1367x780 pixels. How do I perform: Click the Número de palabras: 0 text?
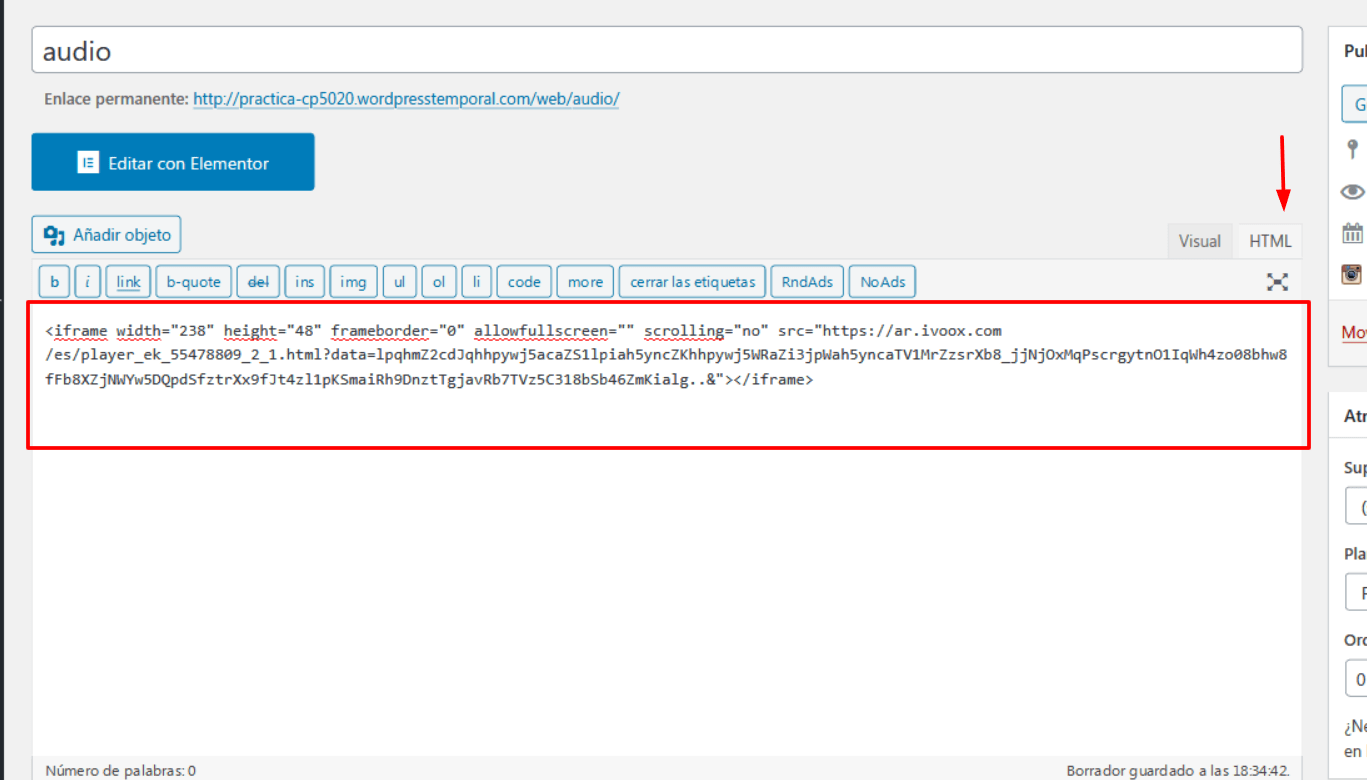120,771
